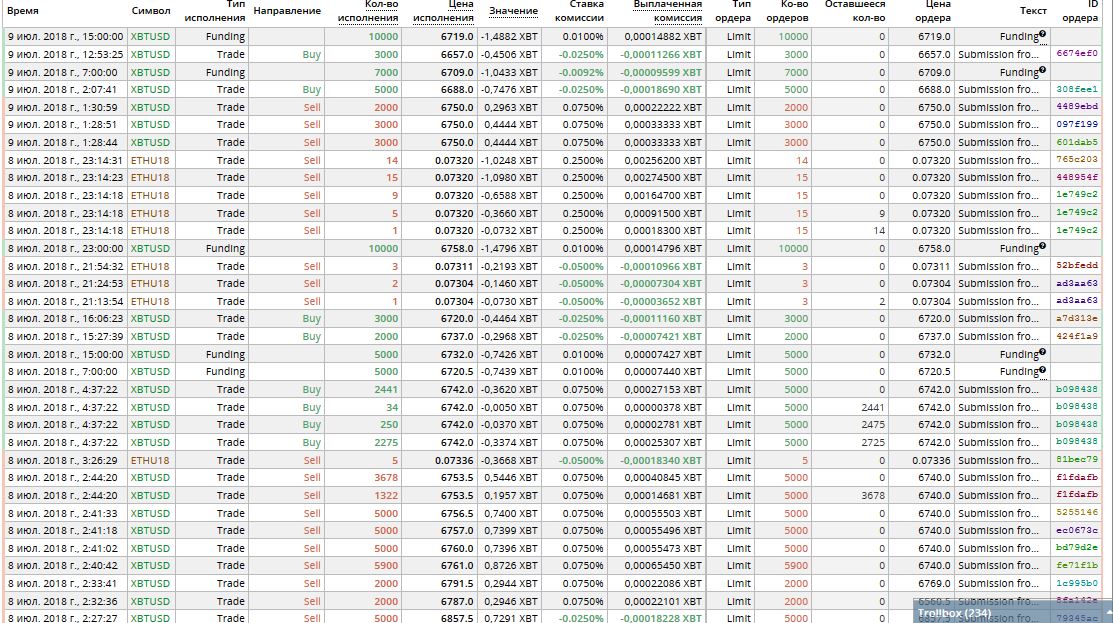Screen dimensions: 1113x623
Task: Select order ID 4489ebd
Action: 1077,106
